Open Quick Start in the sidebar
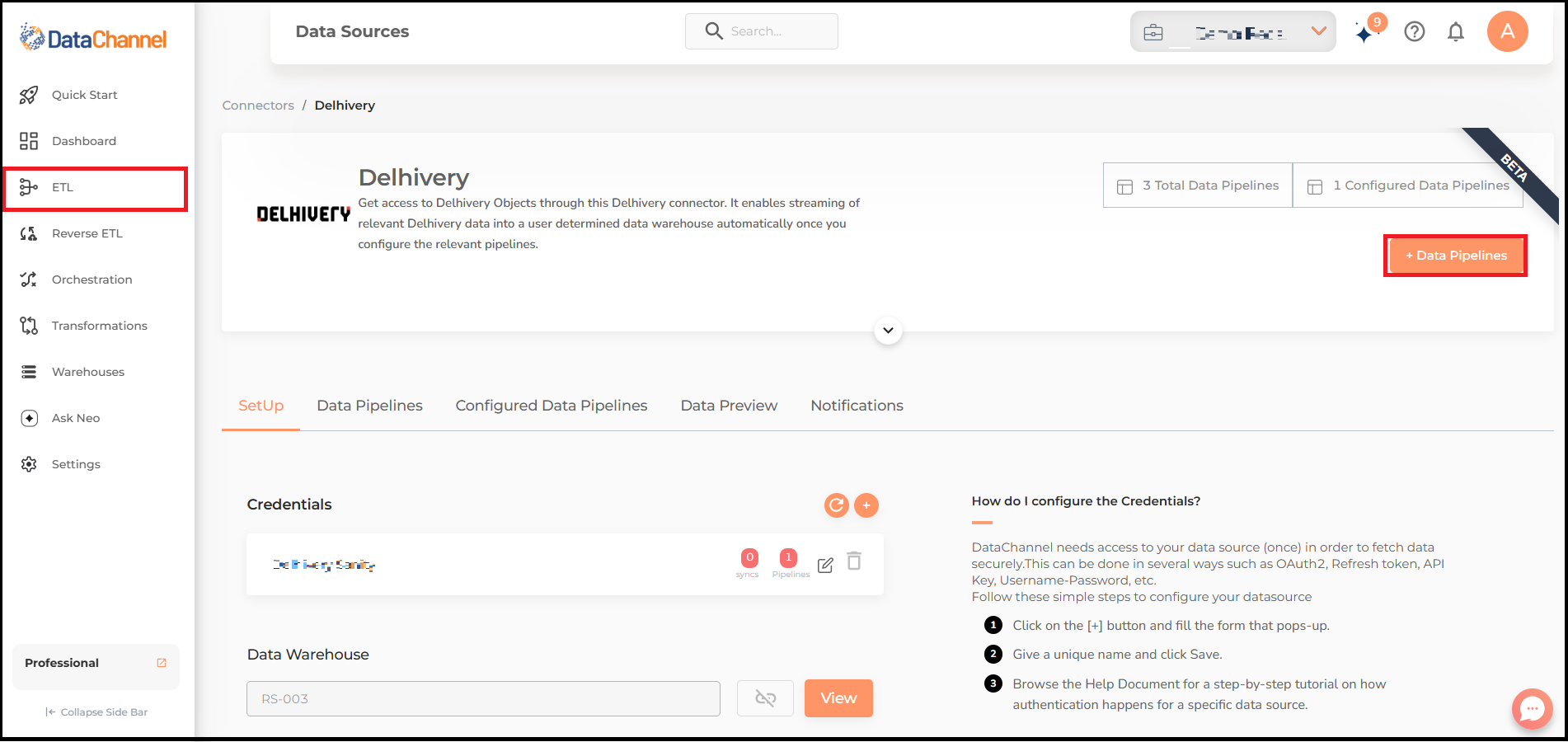The image size is (1568, 742). click(84, 95)
